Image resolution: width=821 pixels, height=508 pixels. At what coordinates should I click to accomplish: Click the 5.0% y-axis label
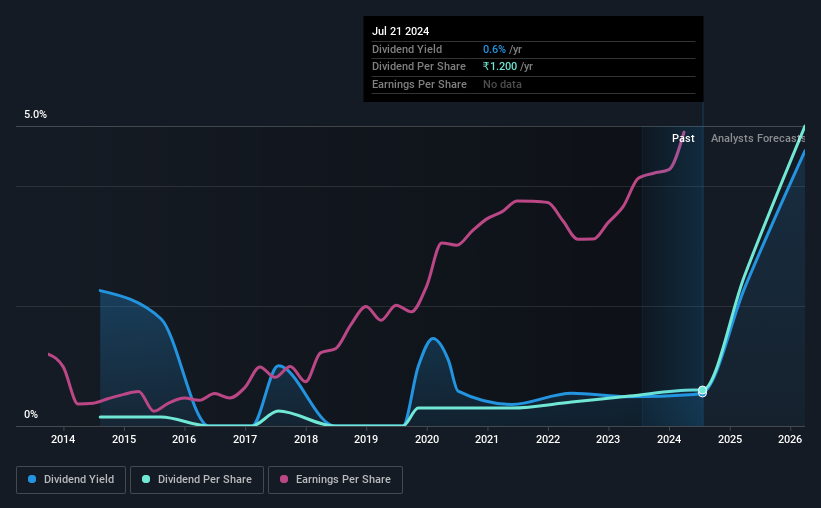click(35, 114)
